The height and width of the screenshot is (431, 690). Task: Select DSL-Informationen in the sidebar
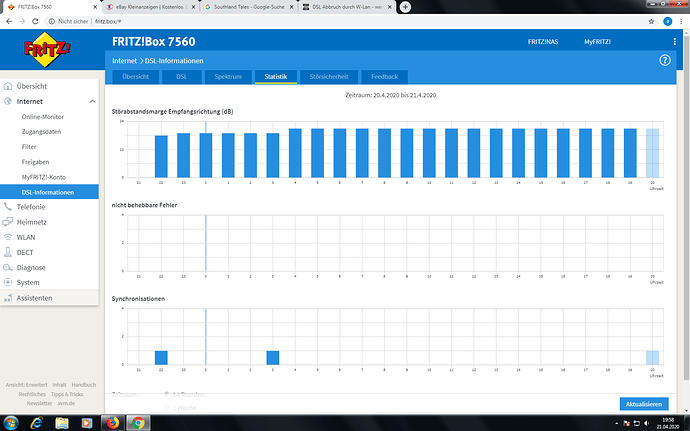point(49,192)
